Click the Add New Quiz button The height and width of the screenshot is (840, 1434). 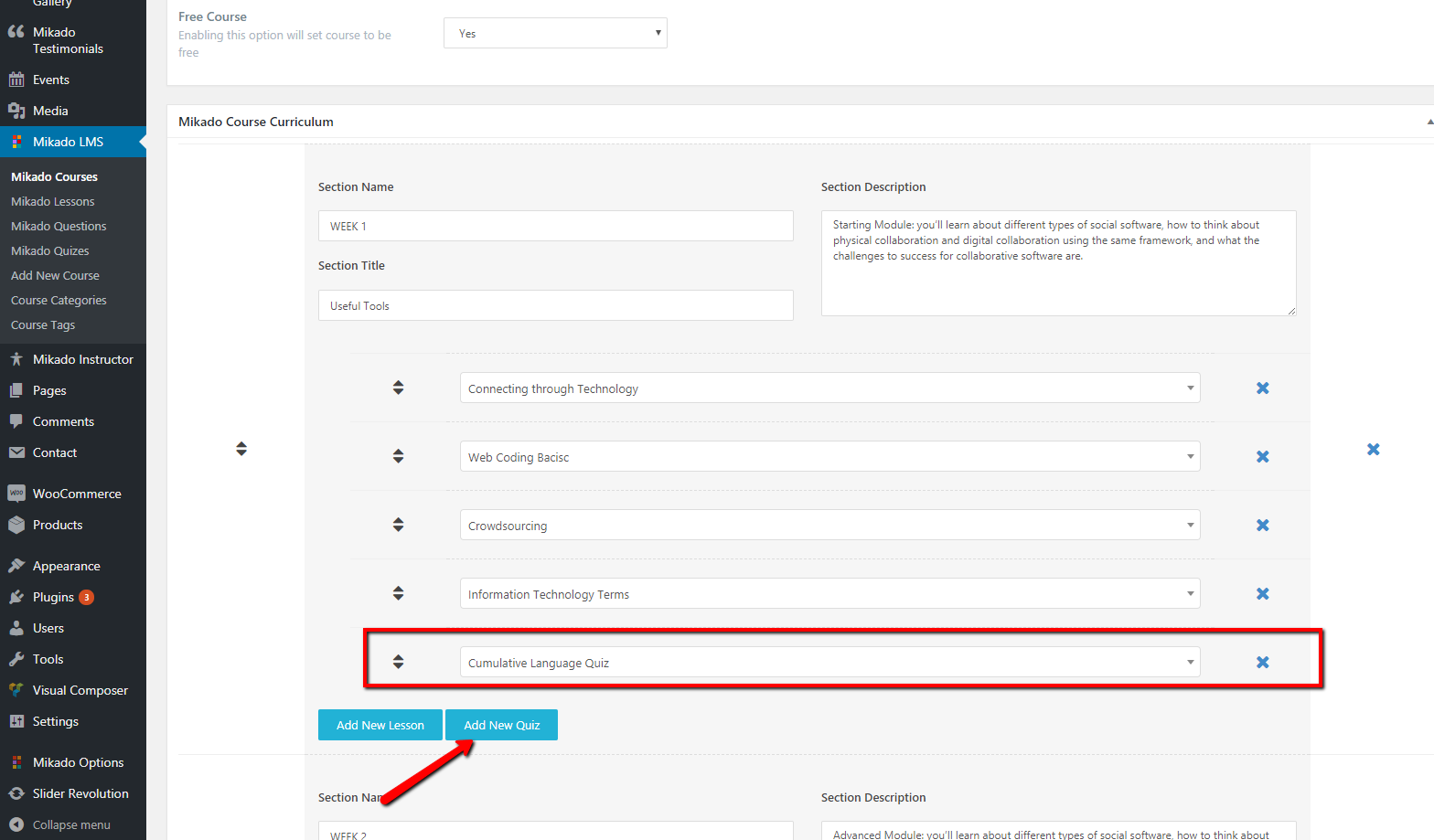501,725
